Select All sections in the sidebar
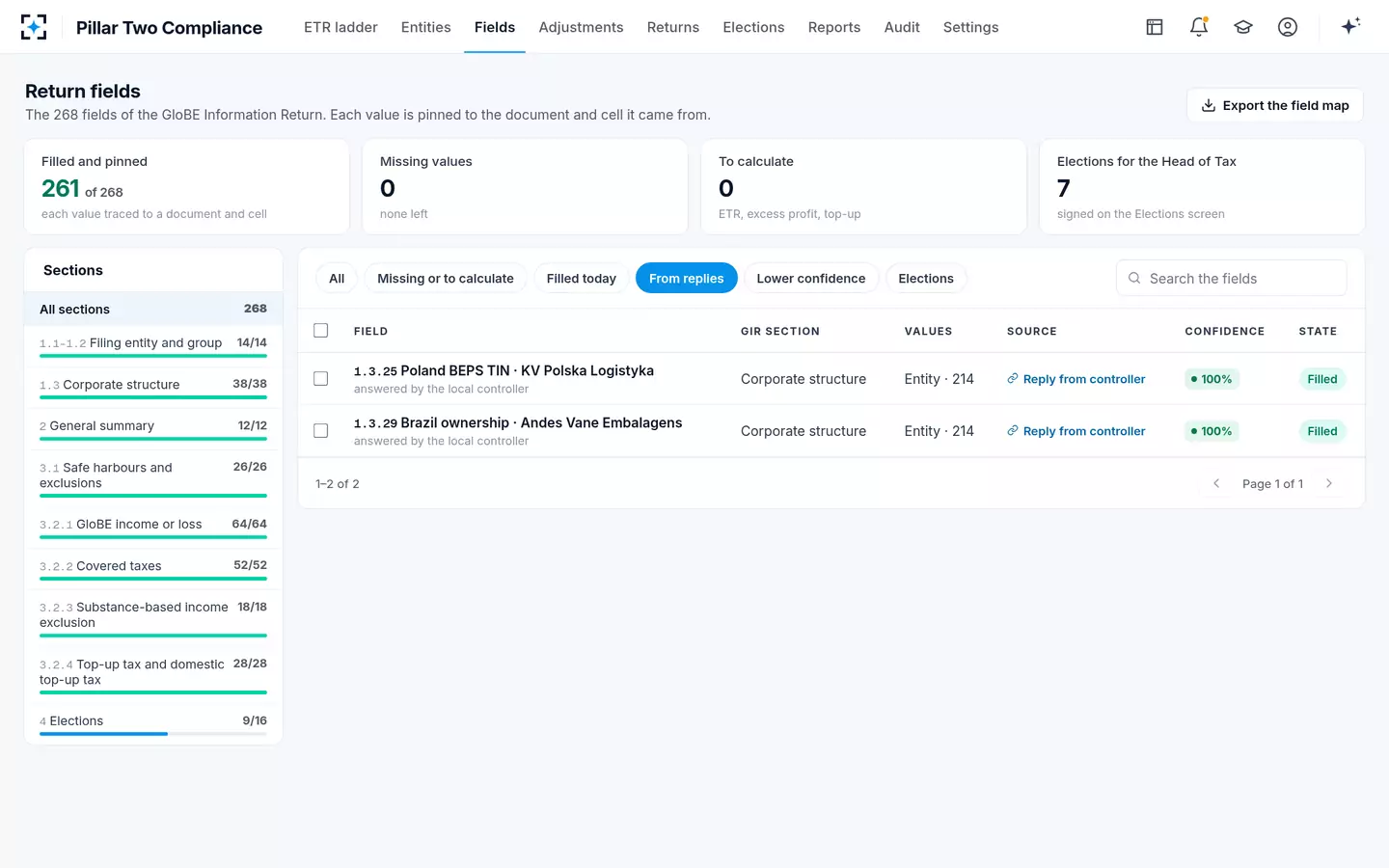 point(153,309)
